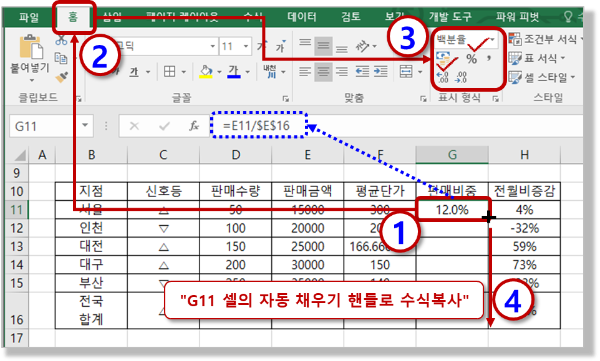This screenshot has width=600, height=361.
Task: Click the blue font color 가 icon
Action: 233,72
